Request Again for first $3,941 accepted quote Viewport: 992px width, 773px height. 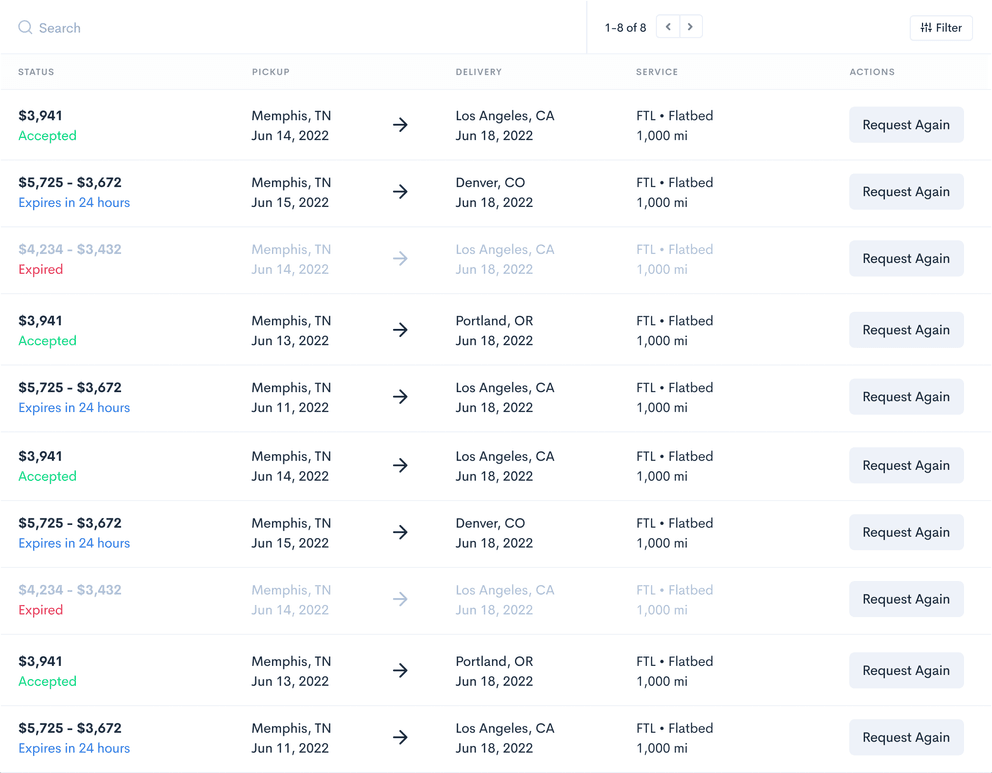tap(906, 125)
